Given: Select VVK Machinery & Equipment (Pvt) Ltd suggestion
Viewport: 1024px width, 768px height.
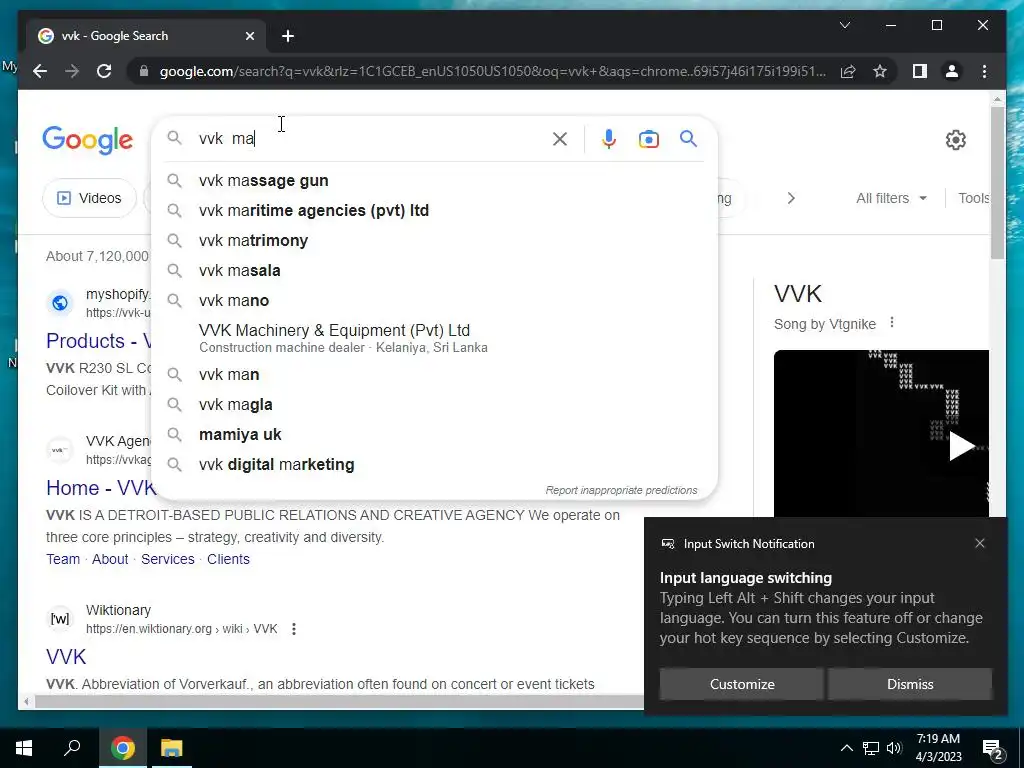Looking at the screenshot, I should tap(434, 338).
